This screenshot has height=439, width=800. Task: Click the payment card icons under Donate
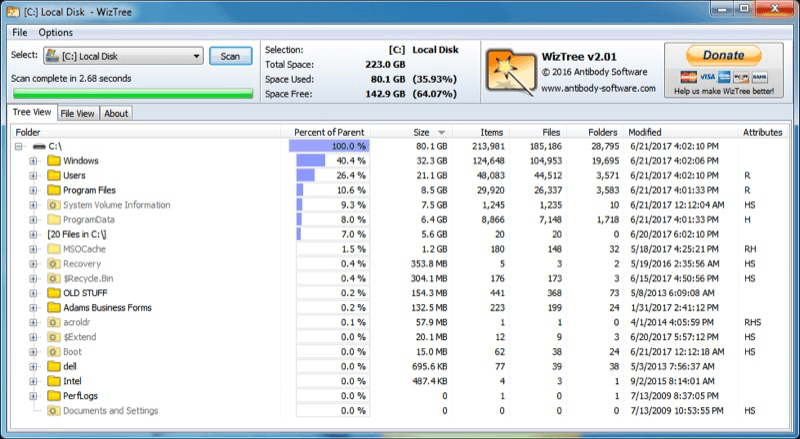(x=723, y=77)
